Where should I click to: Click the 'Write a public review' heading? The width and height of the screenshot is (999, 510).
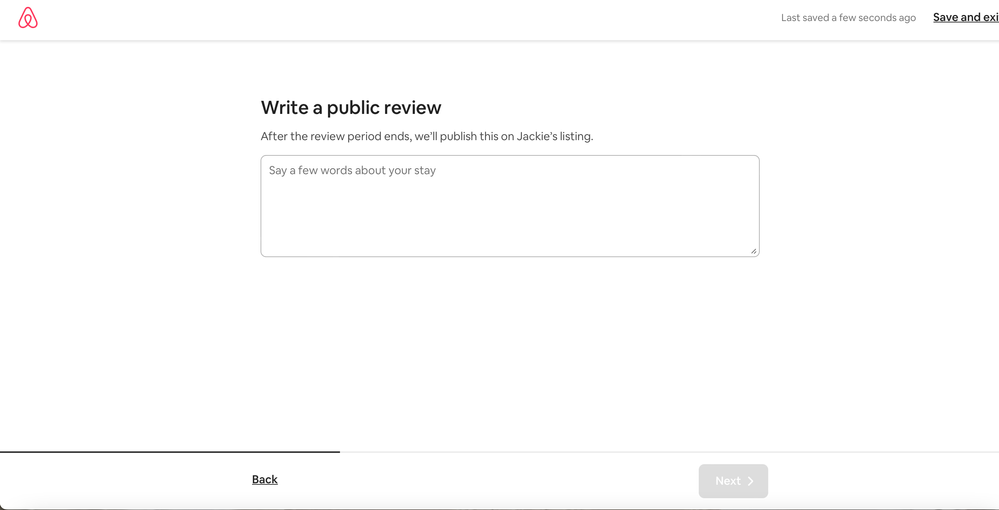[351, 108]
